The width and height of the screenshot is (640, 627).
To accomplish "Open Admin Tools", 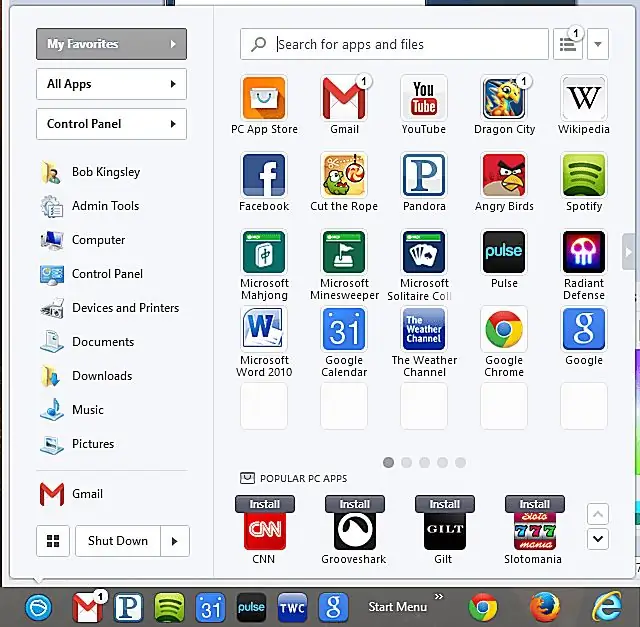I will [90, 206].
